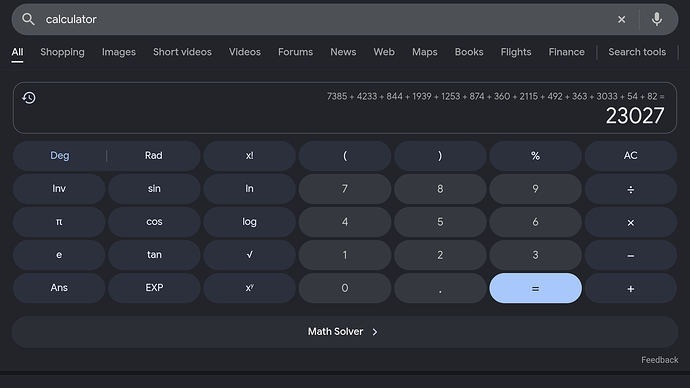
Task: Start voice search with microphone icon
Action: point(657,19)
